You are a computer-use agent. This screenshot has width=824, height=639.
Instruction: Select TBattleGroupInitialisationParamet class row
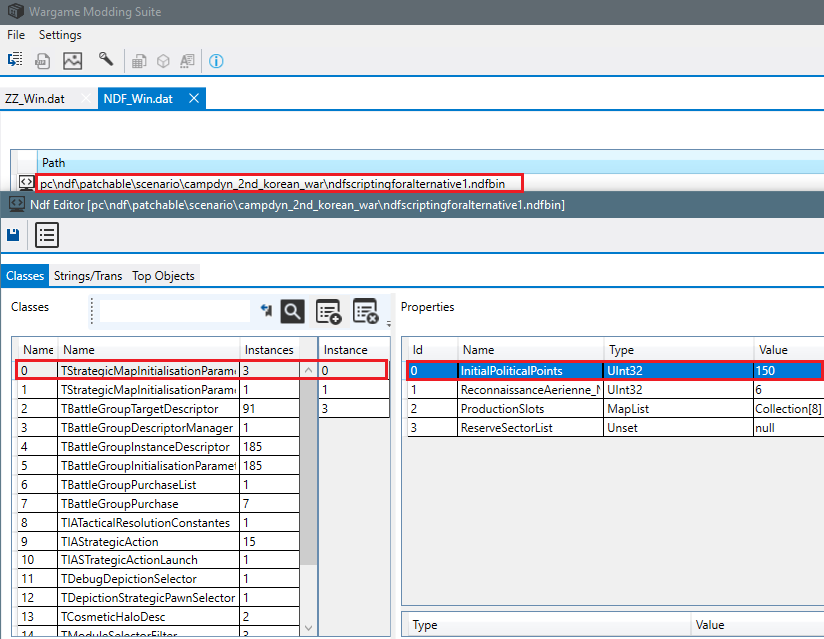click(x=158, y=466)
